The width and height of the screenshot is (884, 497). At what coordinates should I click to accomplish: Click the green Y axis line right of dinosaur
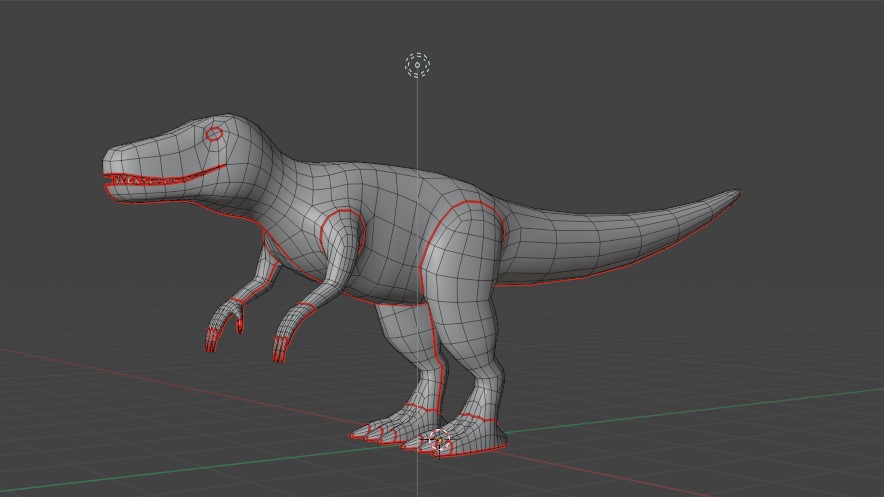700,412
